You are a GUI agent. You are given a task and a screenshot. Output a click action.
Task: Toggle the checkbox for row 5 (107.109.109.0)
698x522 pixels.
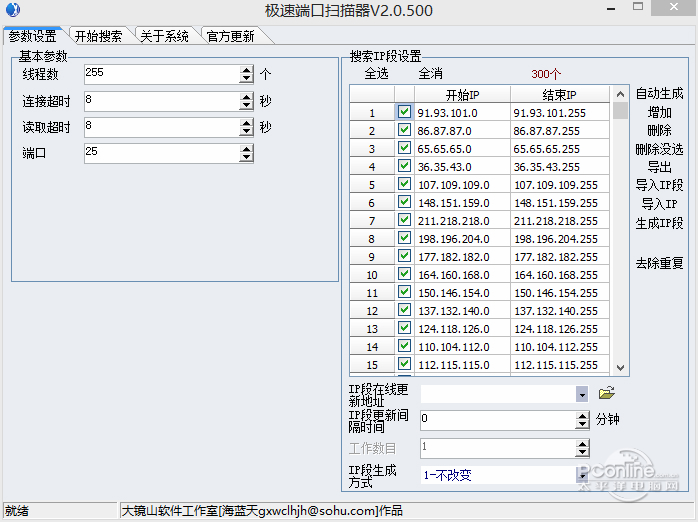[x=404, y=184]
